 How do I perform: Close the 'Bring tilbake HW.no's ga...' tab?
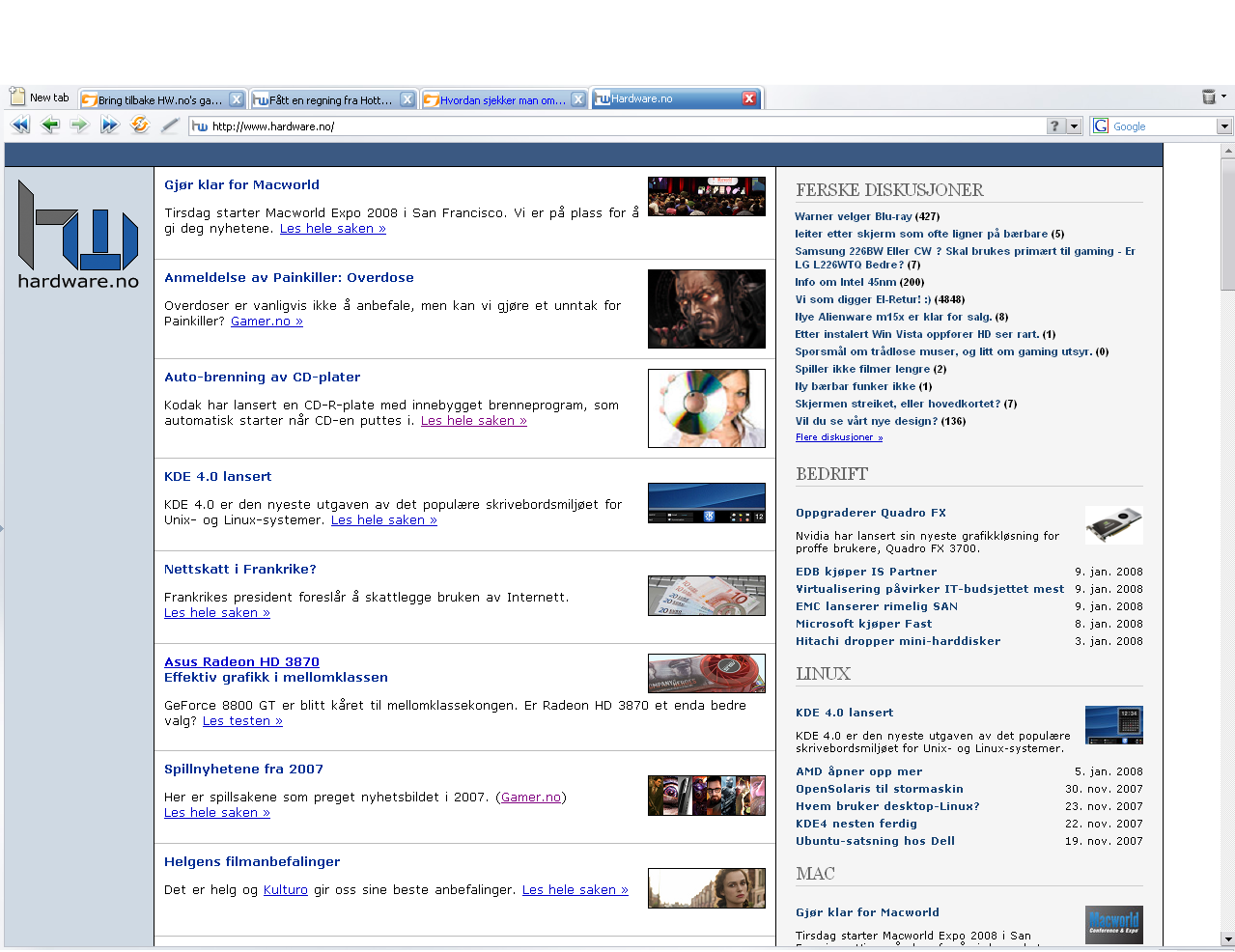pyautogui.click(x=236, y=99)
